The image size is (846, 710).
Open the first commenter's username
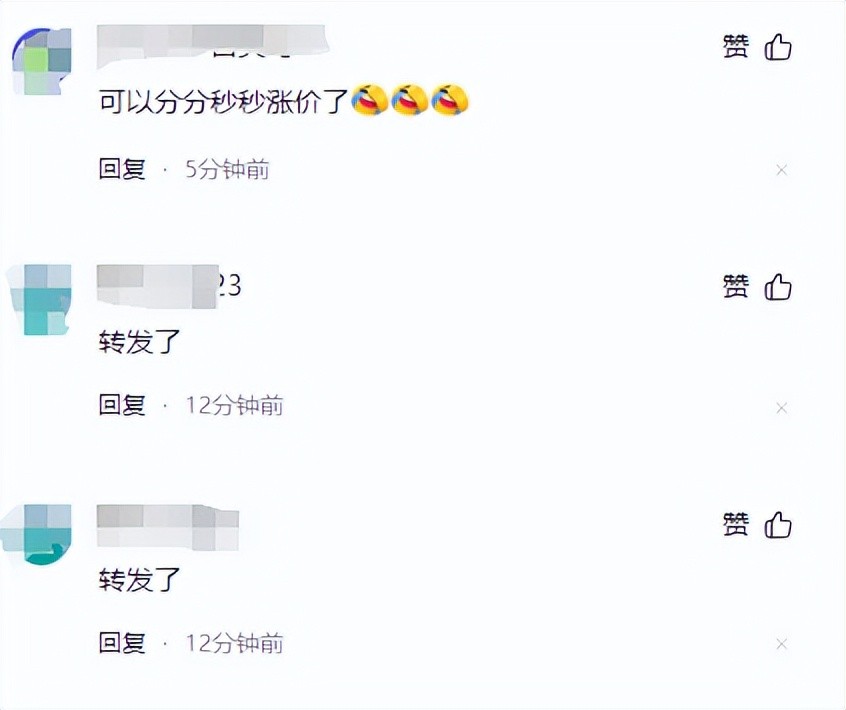(x=212, y=47)
